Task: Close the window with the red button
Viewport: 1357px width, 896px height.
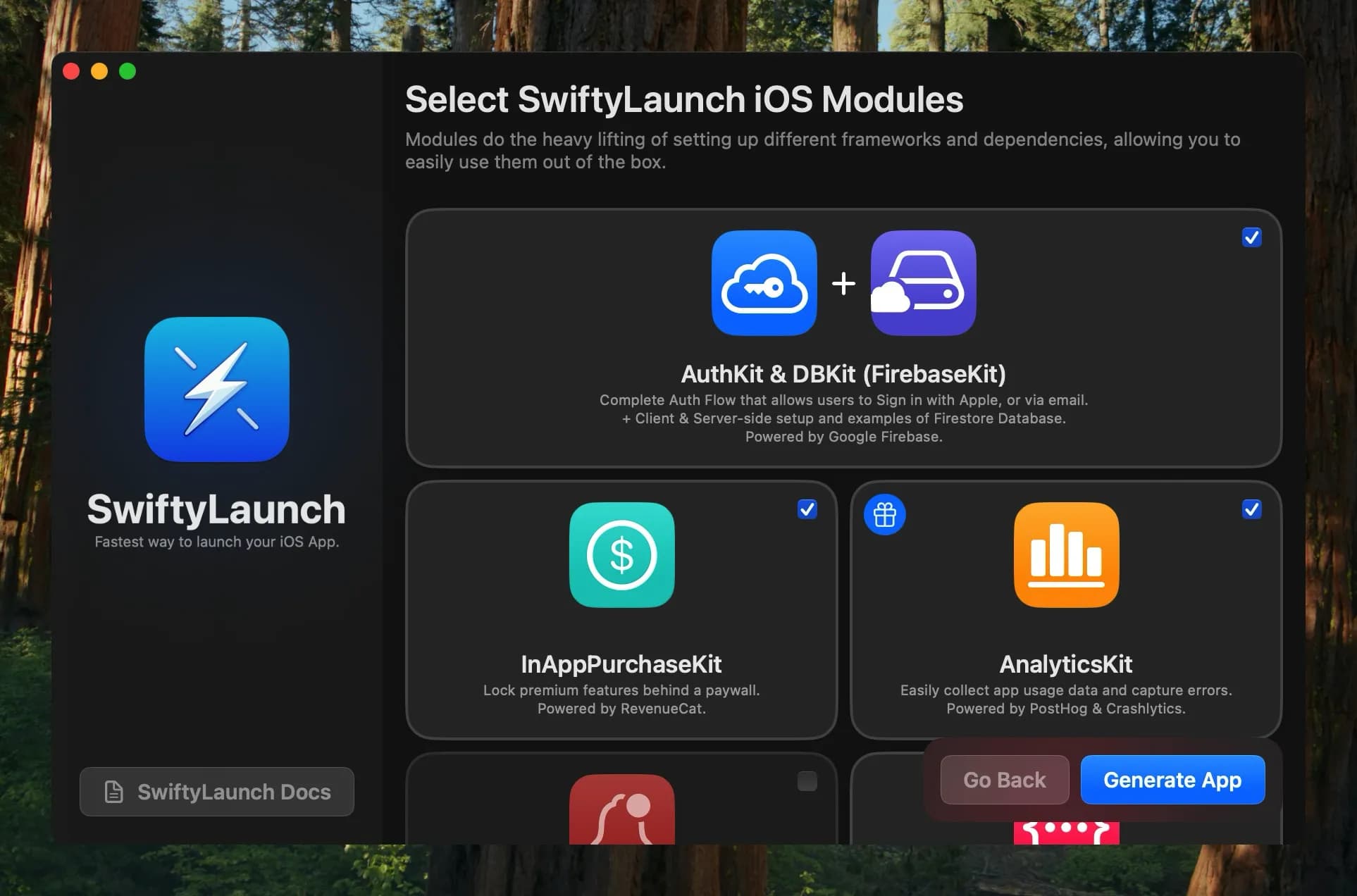Action: coord(71,71)
